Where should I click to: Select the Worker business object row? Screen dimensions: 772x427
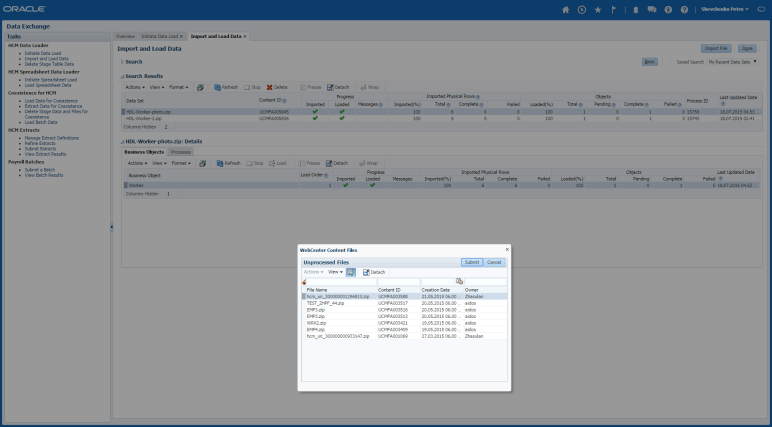click(x=442, y=186)
